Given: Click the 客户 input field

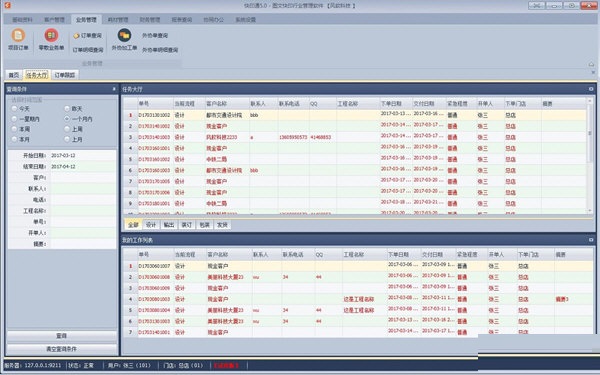Looking at the screenshot, I should coord(83,178).
